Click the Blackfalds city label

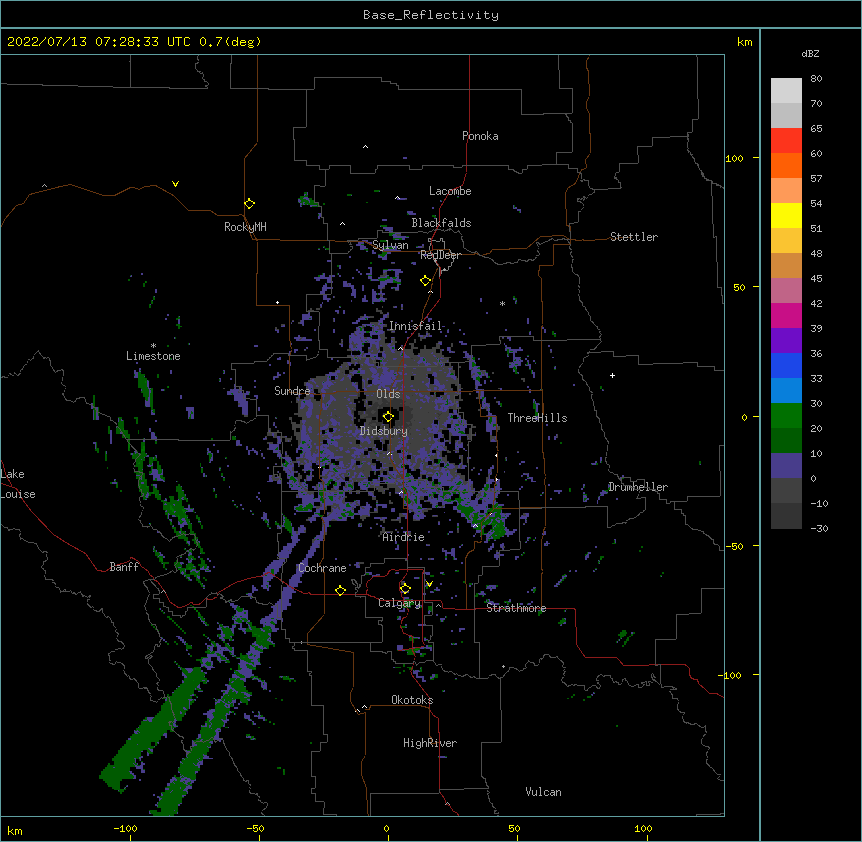click(x=441, y=223)
